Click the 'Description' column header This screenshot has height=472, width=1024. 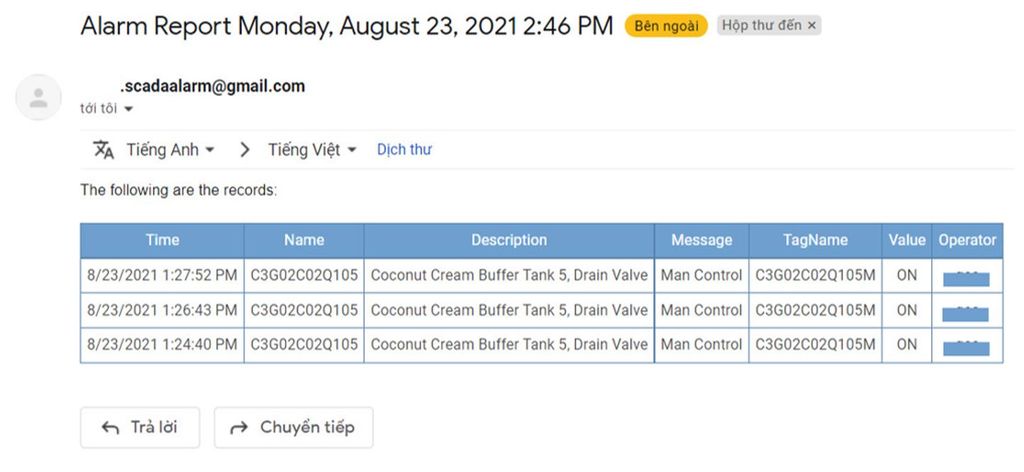pos(509,240)
